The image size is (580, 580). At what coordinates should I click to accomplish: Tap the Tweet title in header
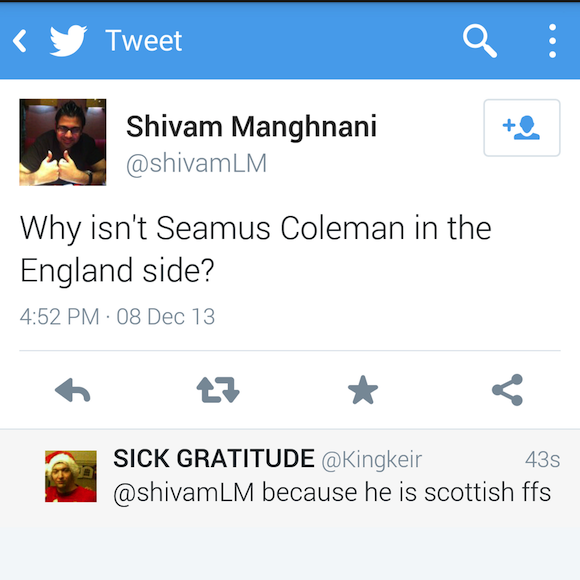click(x=144, y=41)
